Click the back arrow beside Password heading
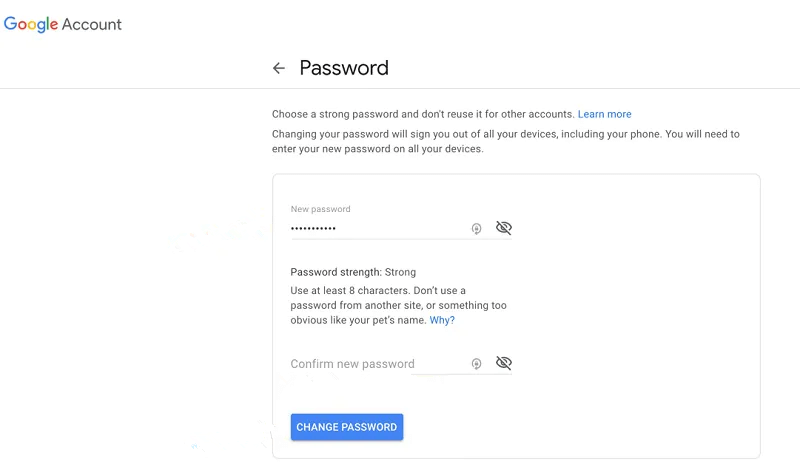 coord(279,69)
